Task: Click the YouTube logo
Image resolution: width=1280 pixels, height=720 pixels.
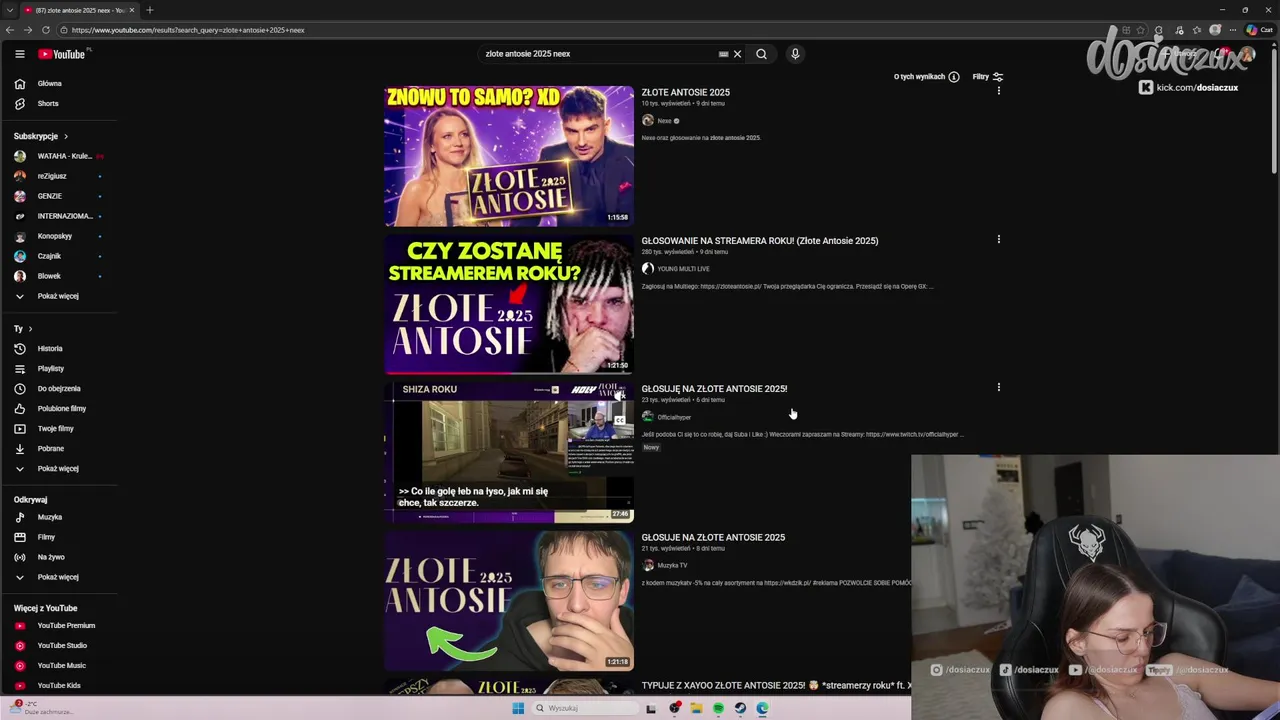Action: click(x=62, y=54)
